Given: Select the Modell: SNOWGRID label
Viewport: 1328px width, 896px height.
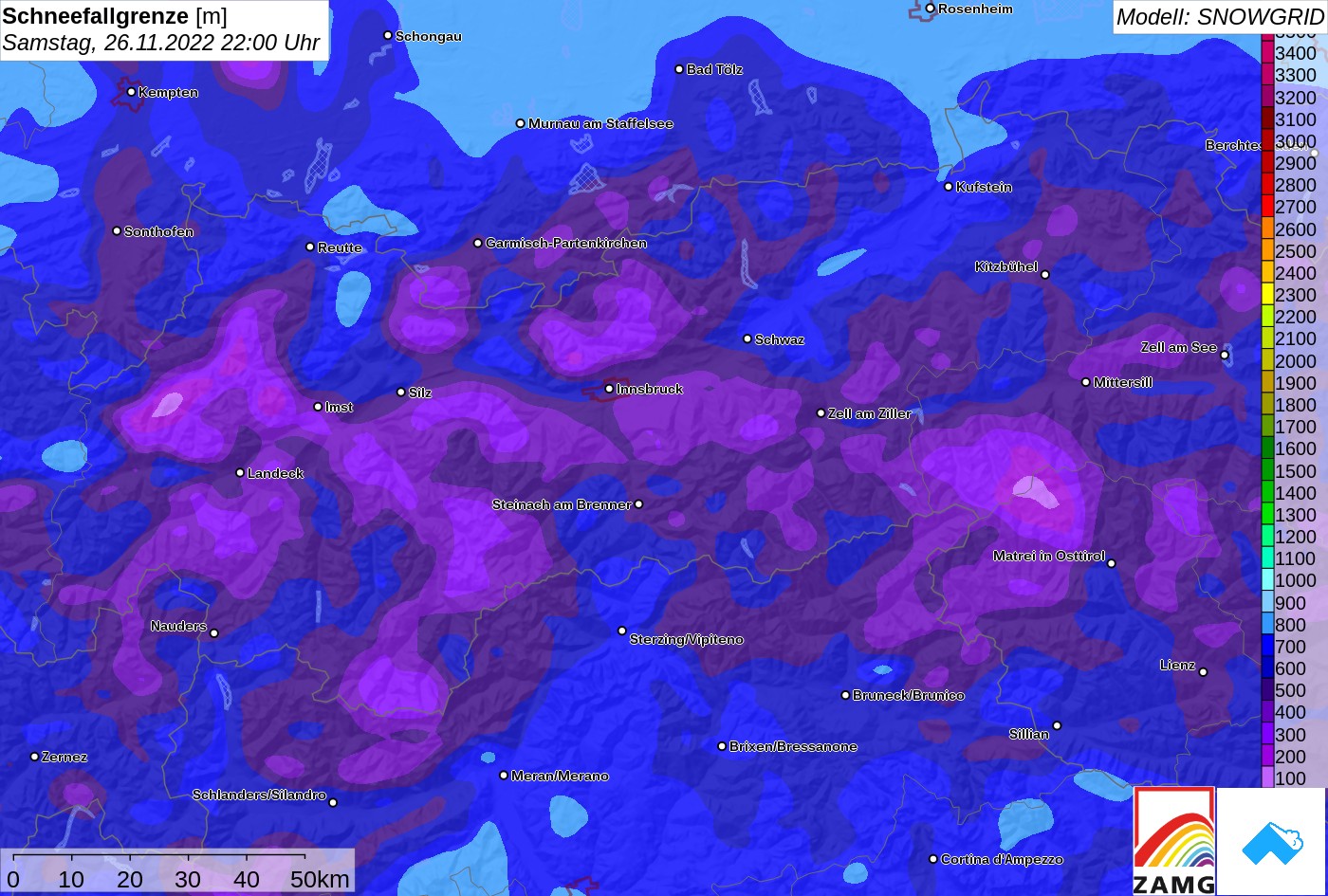Looking at the screenshot, I should pyautogui.click(x=1220, y=16).
